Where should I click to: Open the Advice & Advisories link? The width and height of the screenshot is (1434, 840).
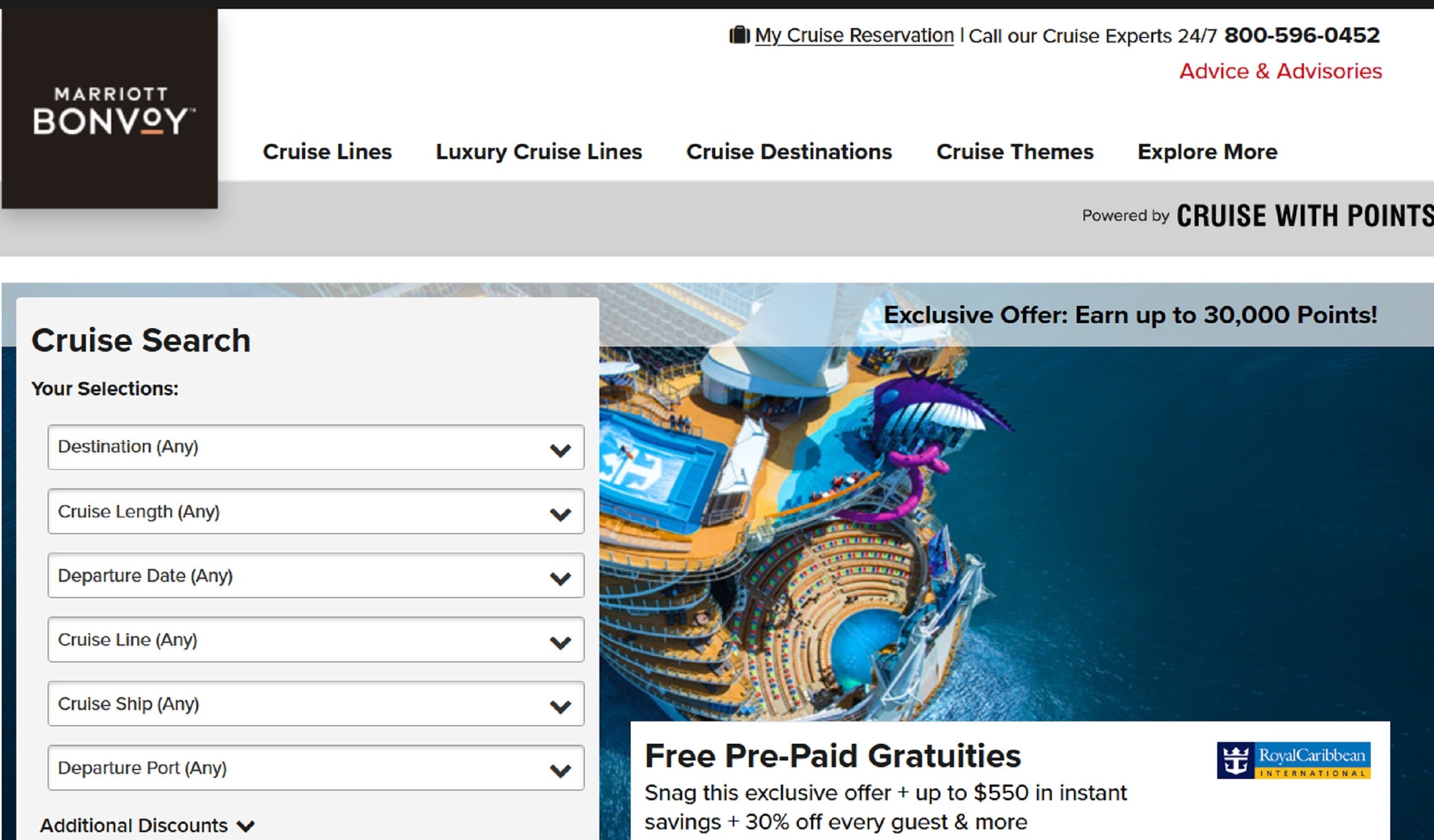coord(1281,71)
